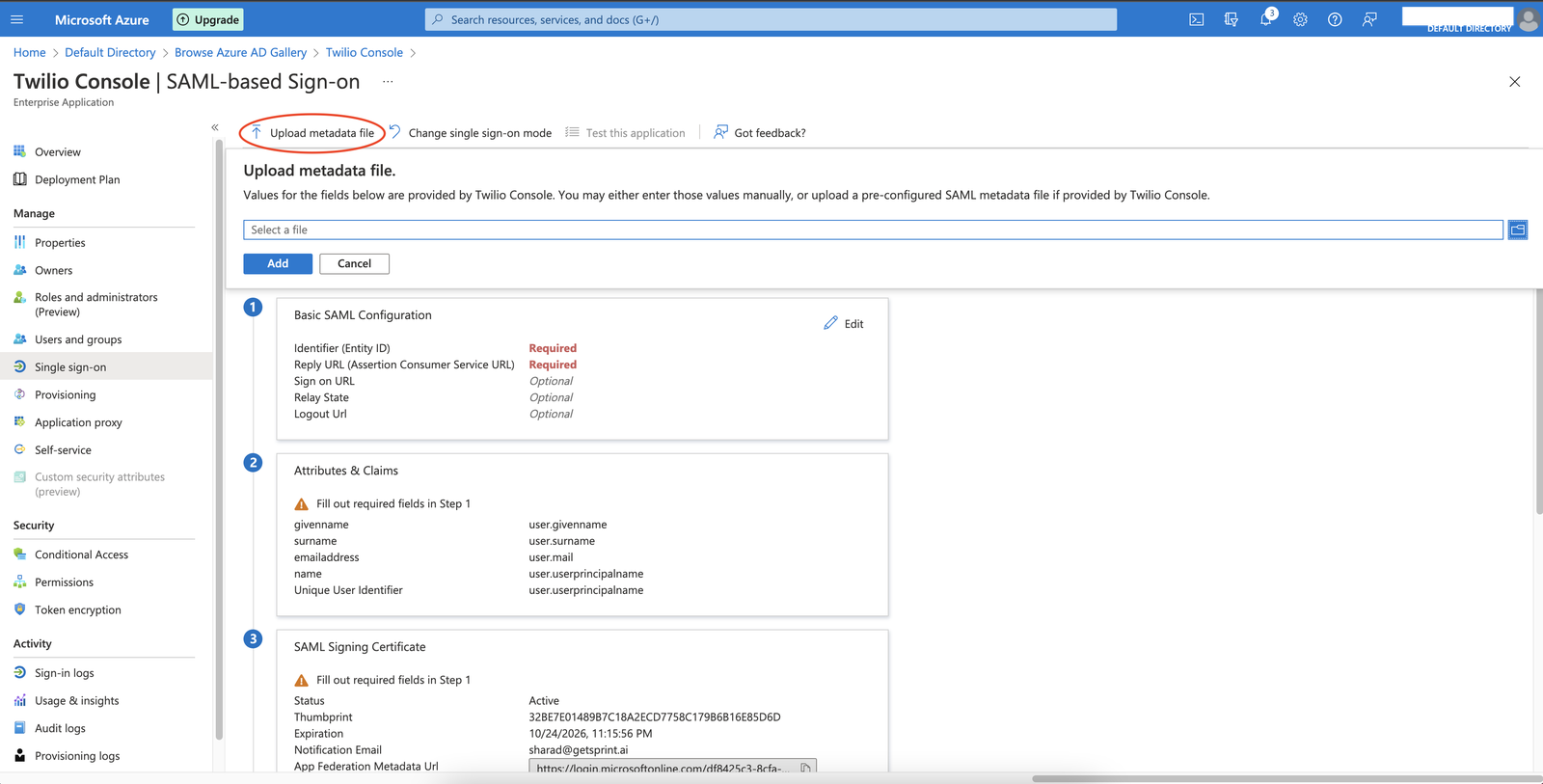
Task: Open Cloud Shell from the top bar
Action: point(1196,19)
